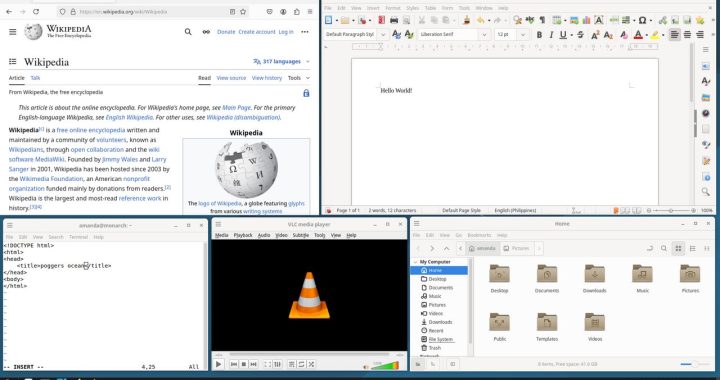Skip to previous media in VLC
720x380 pixels.
coord(234,364)
